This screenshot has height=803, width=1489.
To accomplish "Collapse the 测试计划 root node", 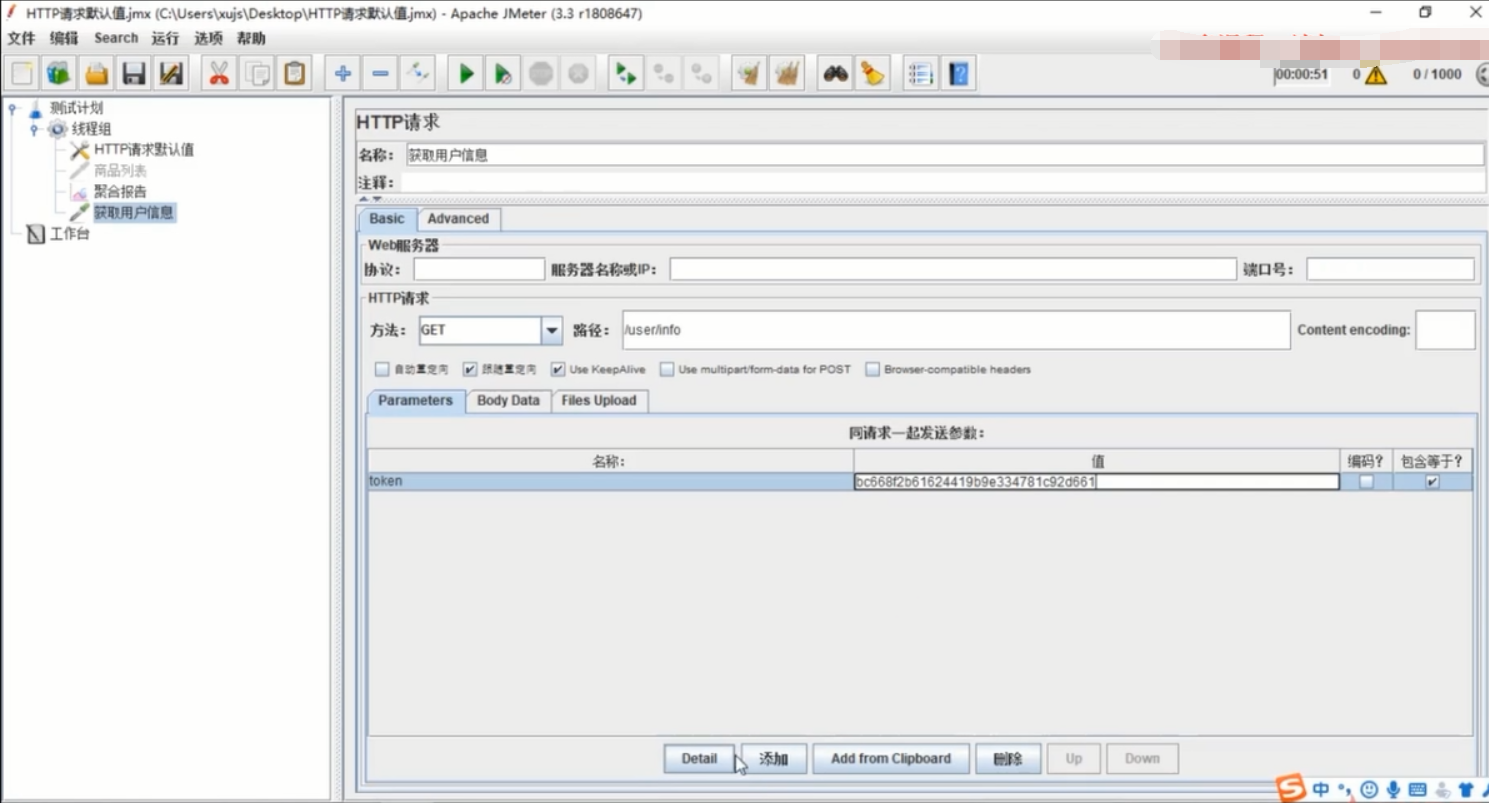I will pos(12,108).
